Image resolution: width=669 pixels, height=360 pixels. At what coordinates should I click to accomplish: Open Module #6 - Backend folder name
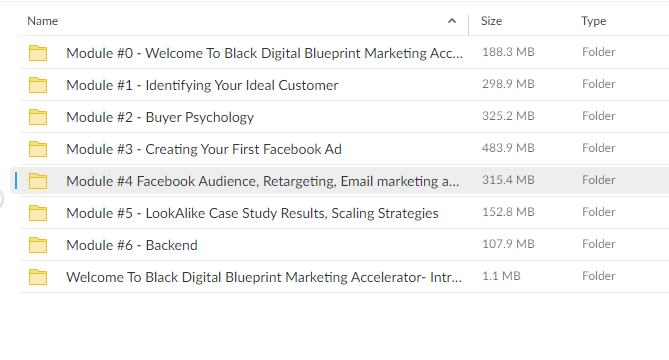pyautogui.click(x=132, y=245)
